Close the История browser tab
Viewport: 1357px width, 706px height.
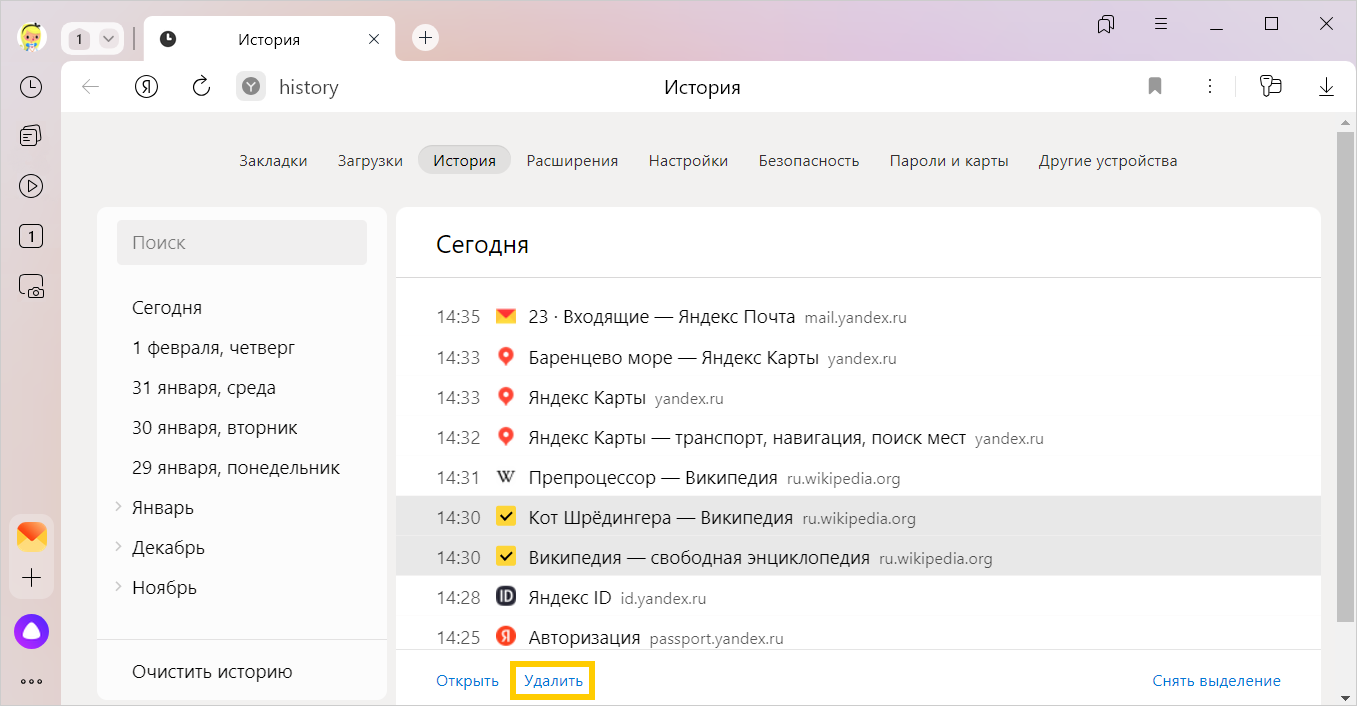point(374,39)
